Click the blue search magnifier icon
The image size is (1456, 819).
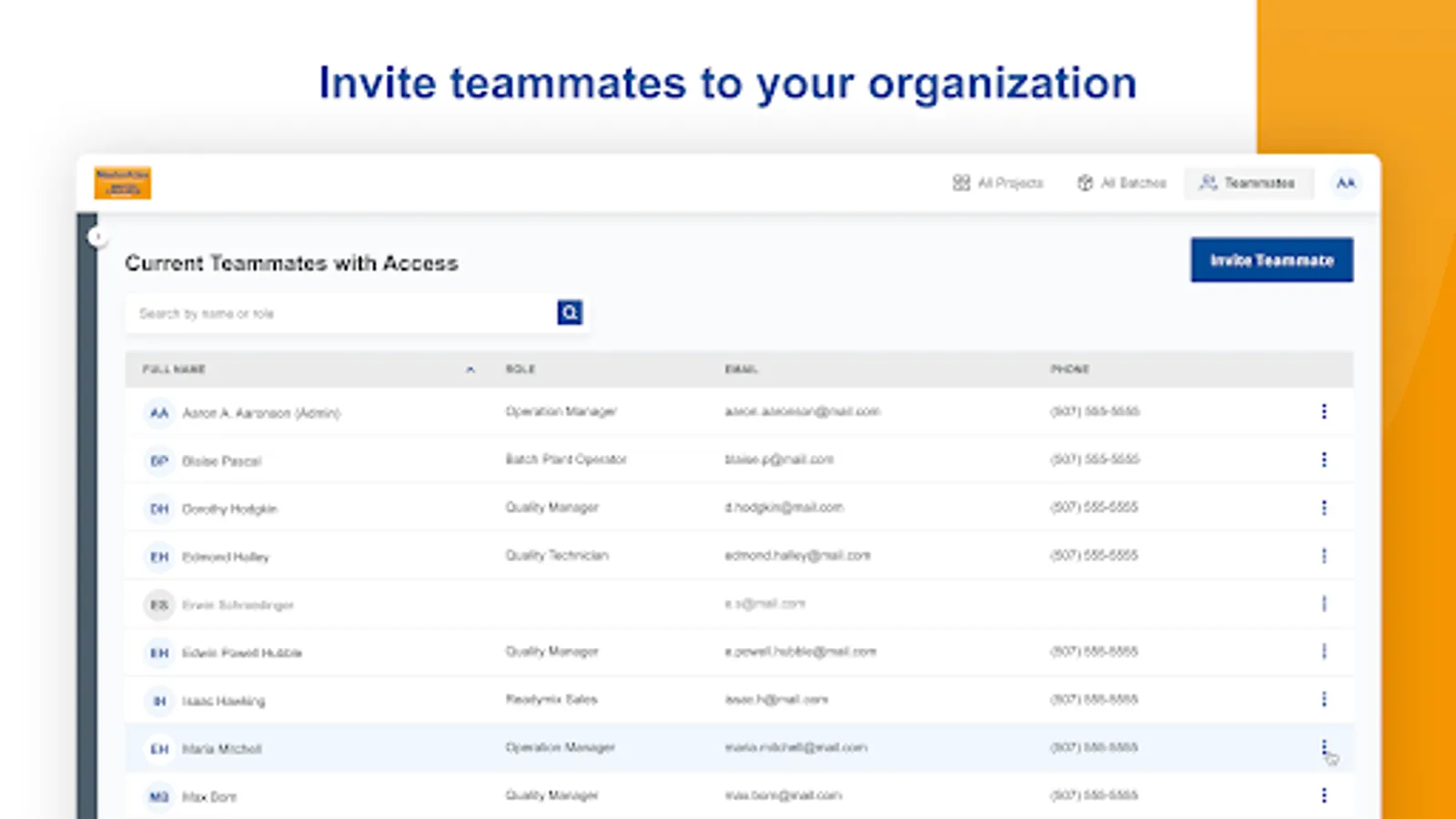570,313
